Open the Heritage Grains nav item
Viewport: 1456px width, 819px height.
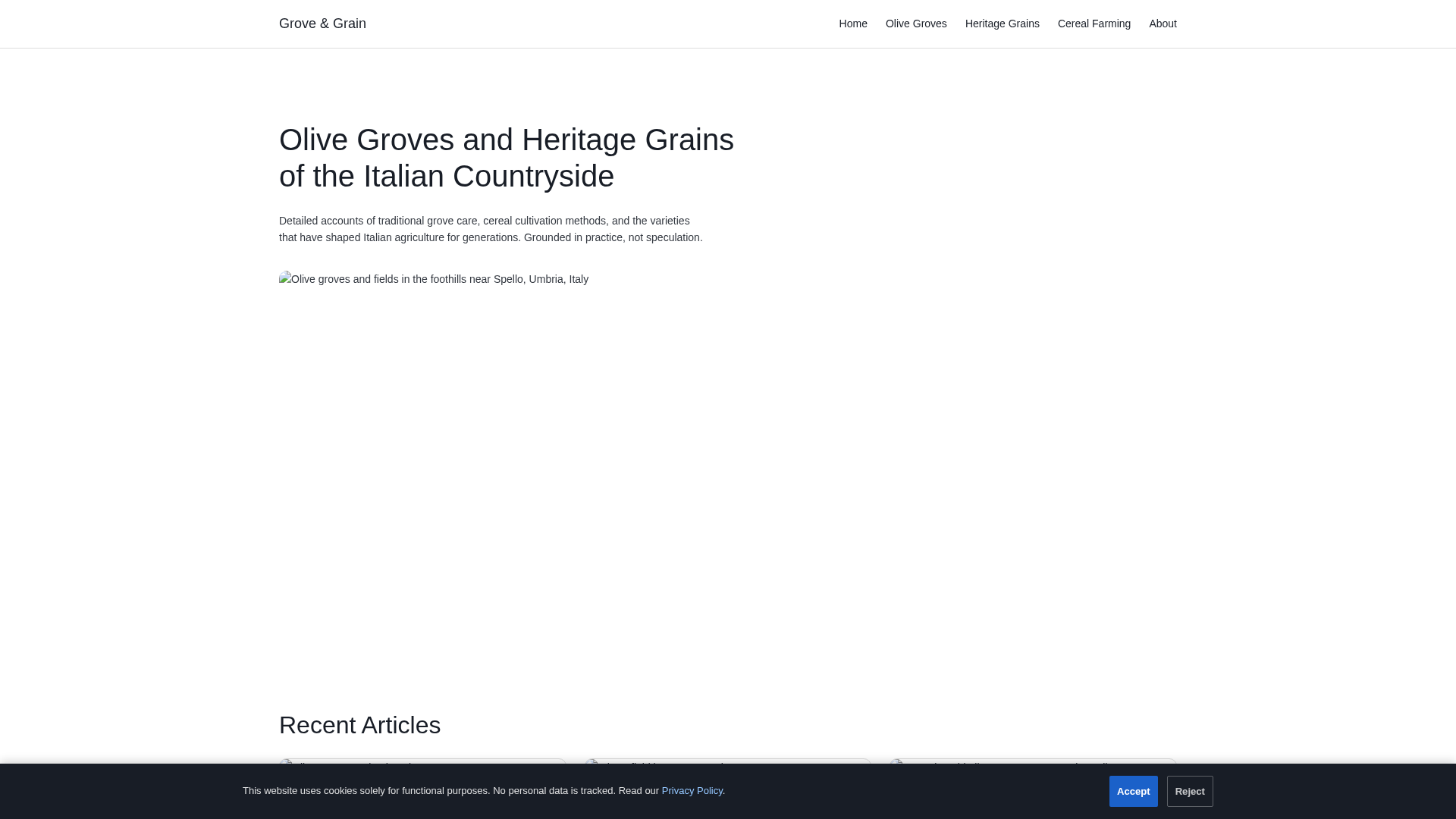click(x=1002, y=24)
